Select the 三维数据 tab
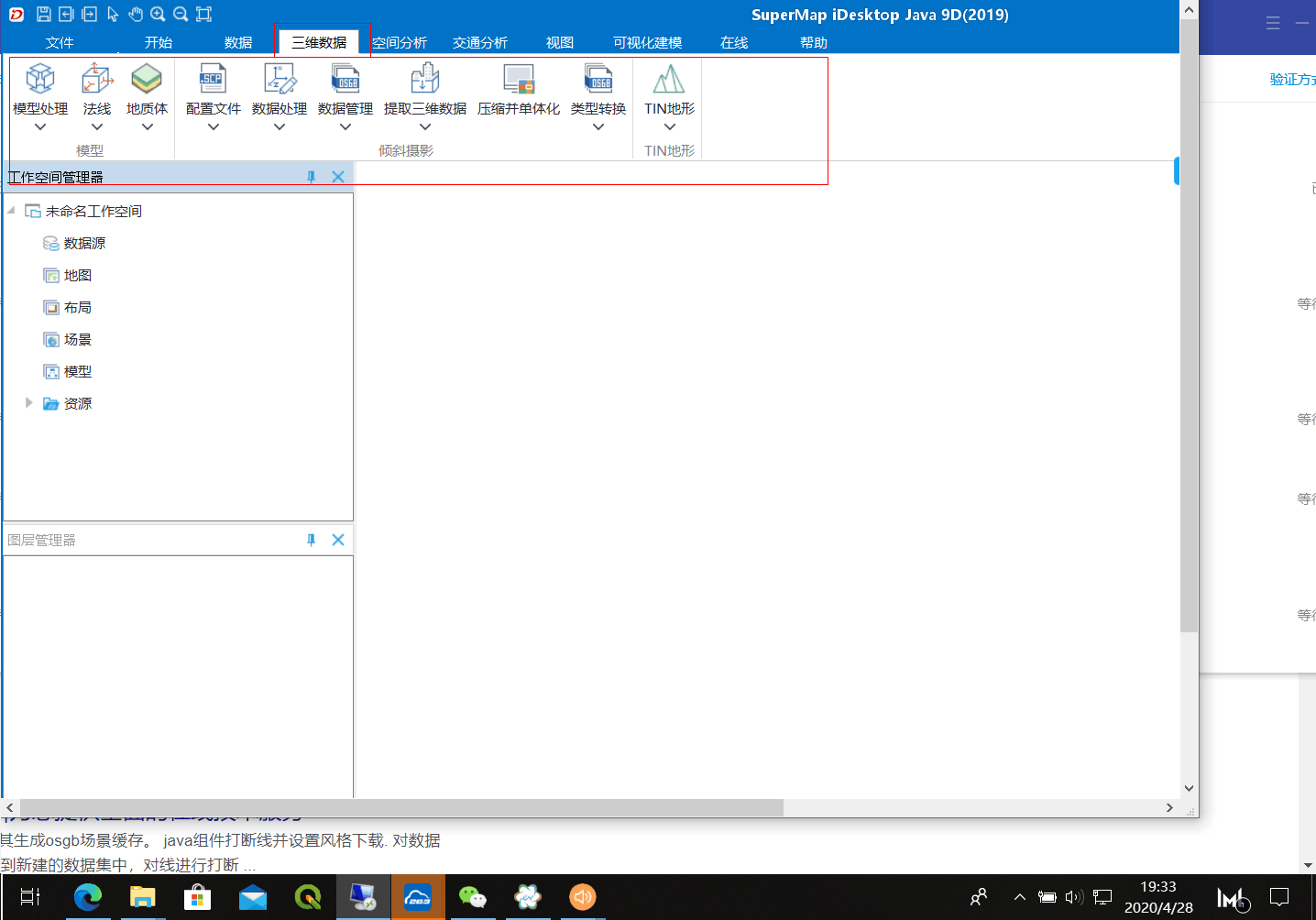This screenshot has height=920, width=1316. [x=319, y=43]
